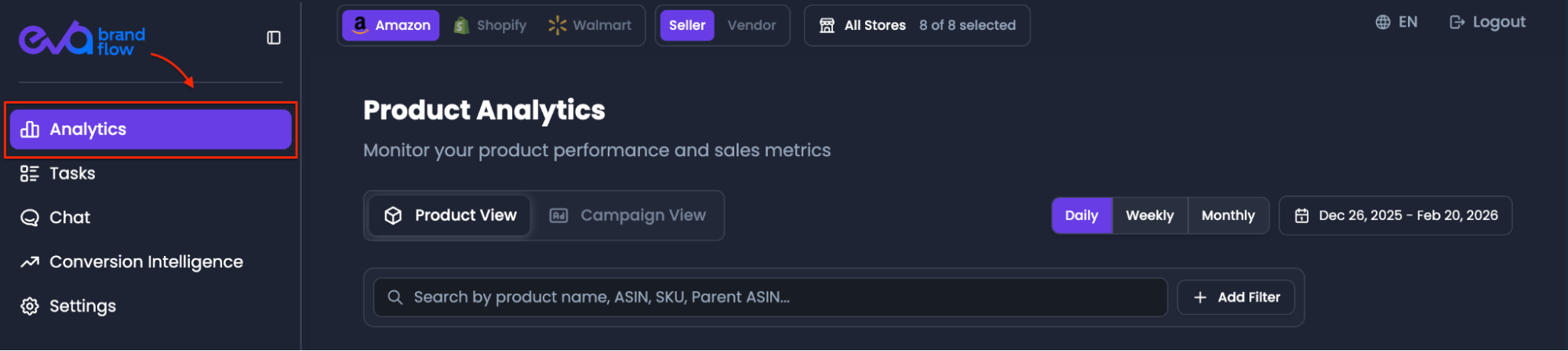Select the Product View tab
This screenshot has height=351, width=1568.
450,216
